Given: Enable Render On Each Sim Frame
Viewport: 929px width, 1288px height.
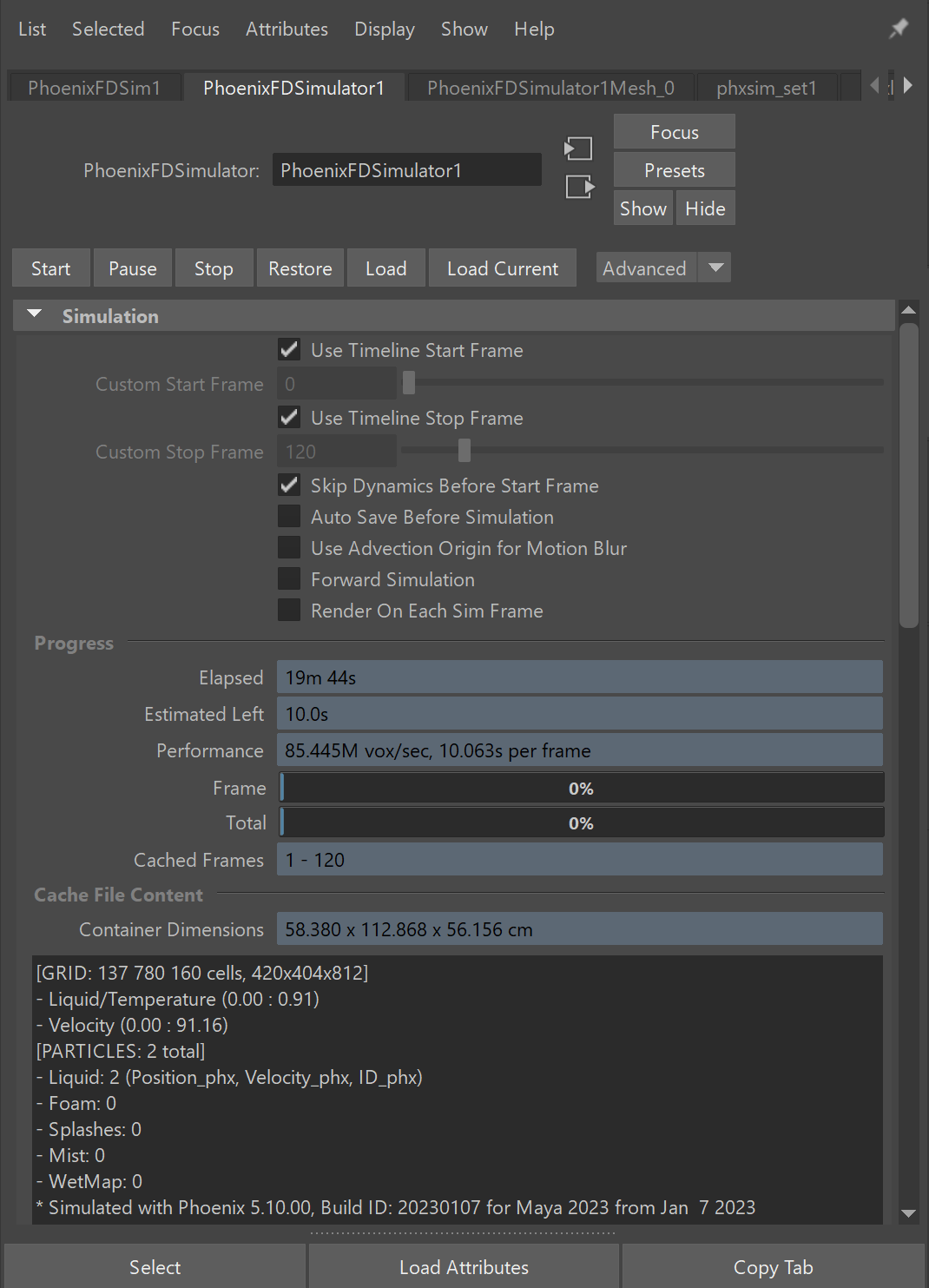Looking at the screenshot, I should pos(289,611).
